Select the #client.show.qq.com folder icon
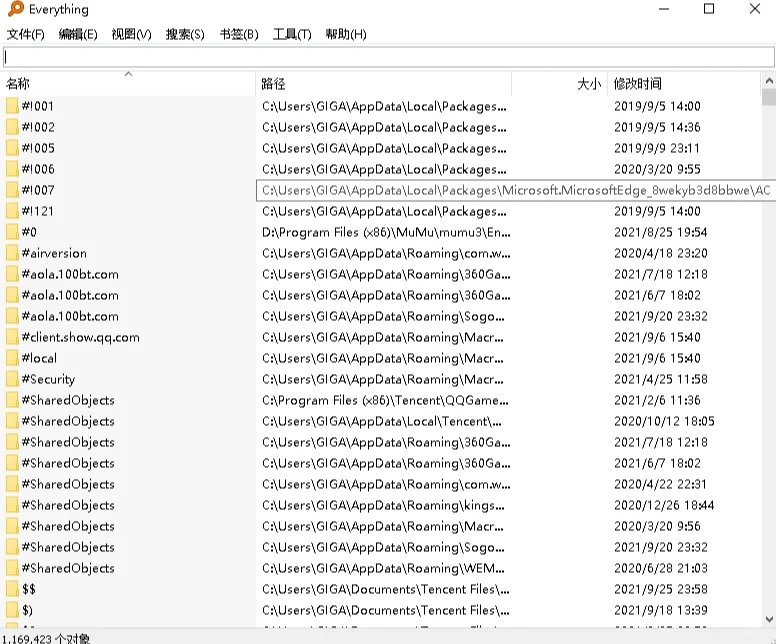 coord(12,337)
